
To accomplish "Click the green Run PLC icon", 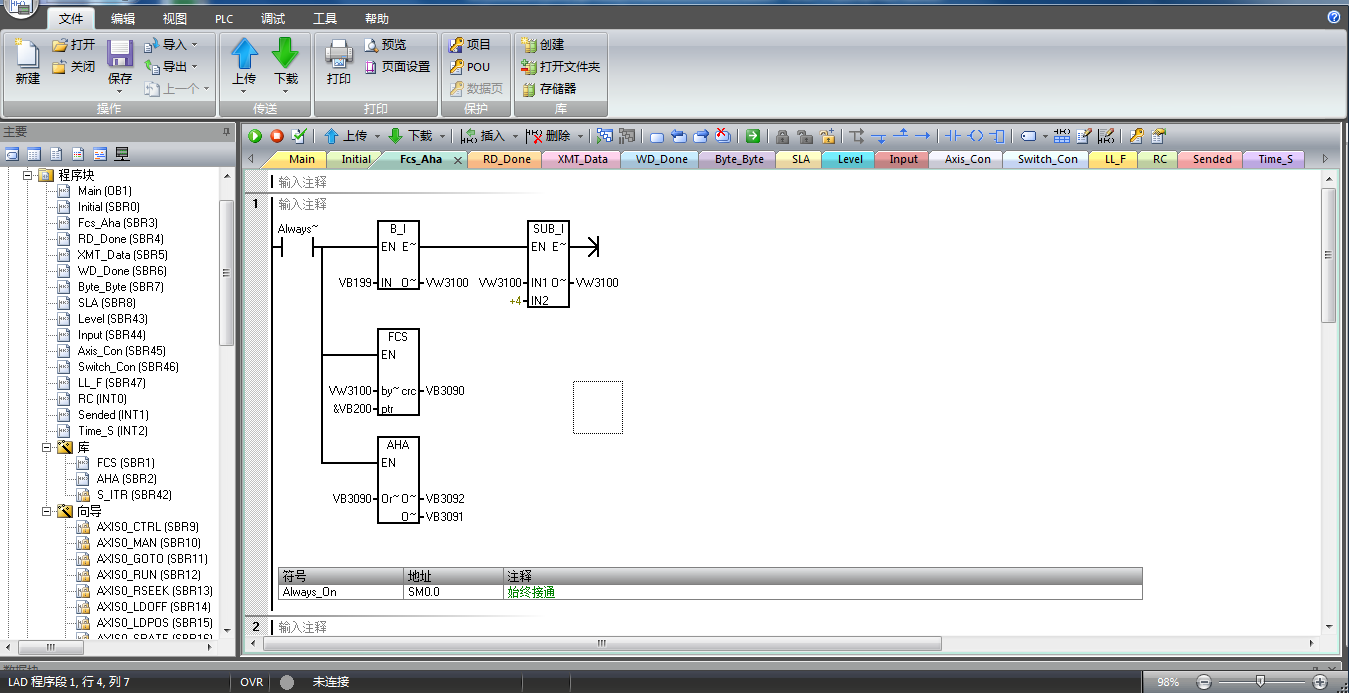I will click(255, 136).
